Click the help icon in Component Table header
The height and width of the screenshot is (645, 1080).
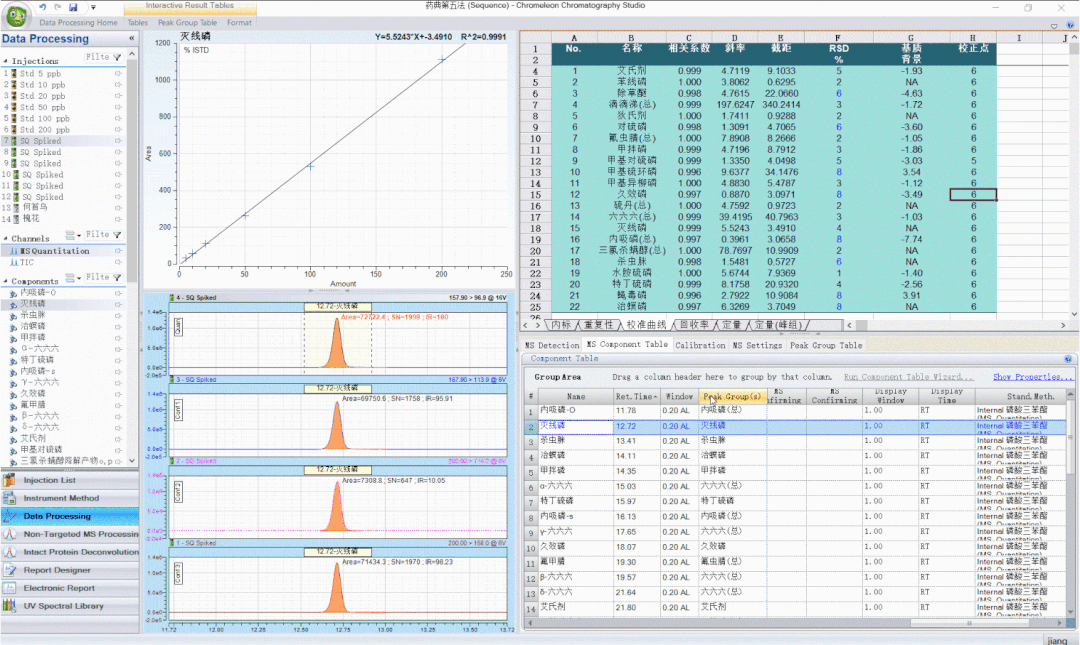[x=1067, y=358]
